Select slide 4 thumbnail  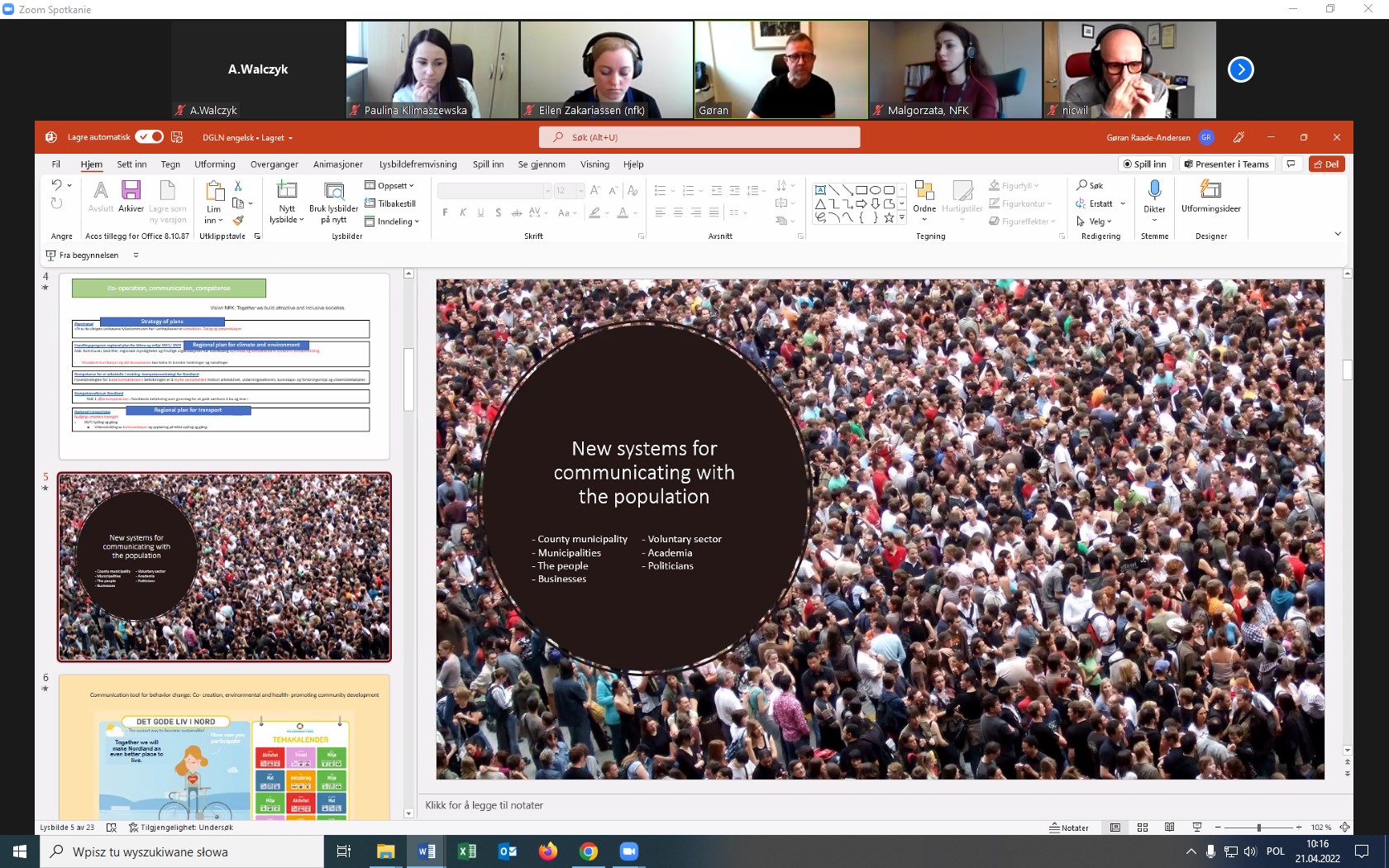224,366
